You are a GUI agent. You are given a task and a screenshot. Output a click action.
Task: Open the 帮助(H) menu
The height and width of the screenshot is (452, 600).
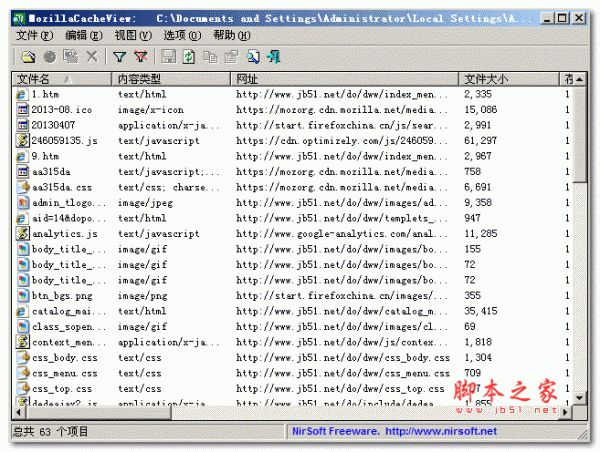(232, 36)
